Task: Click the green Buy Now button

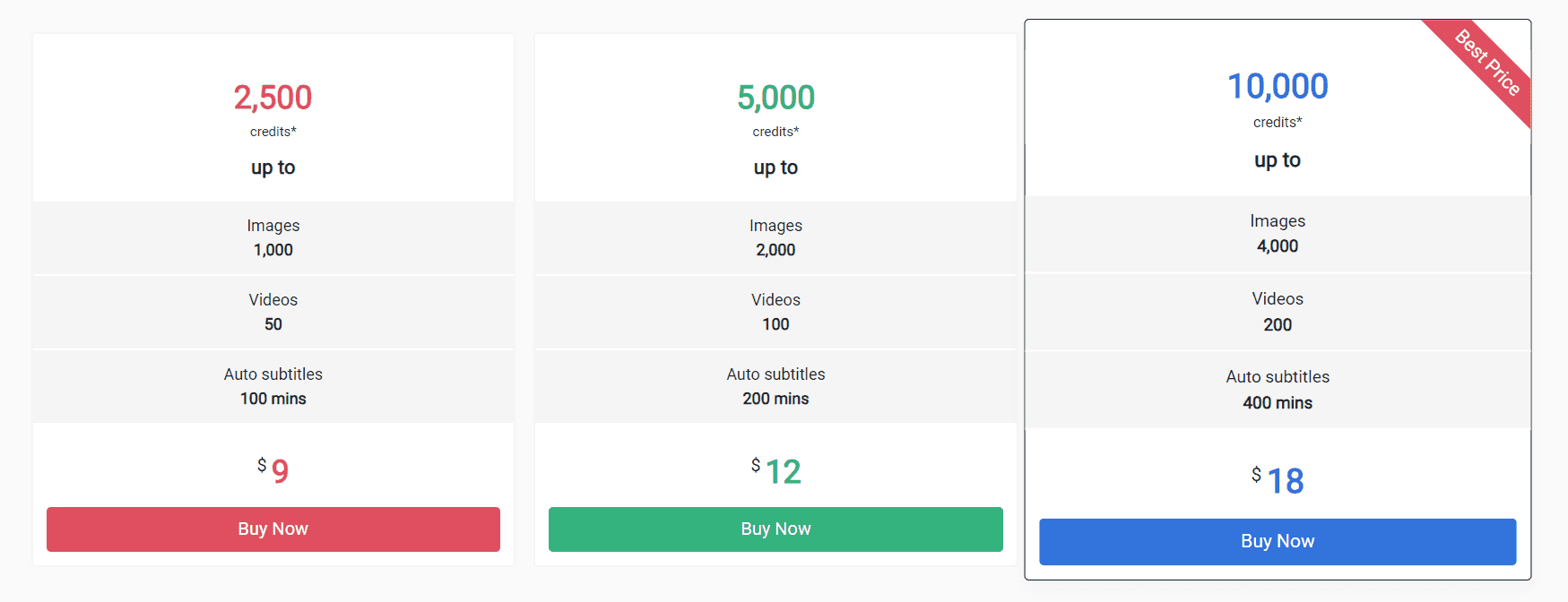Action: 775,529
